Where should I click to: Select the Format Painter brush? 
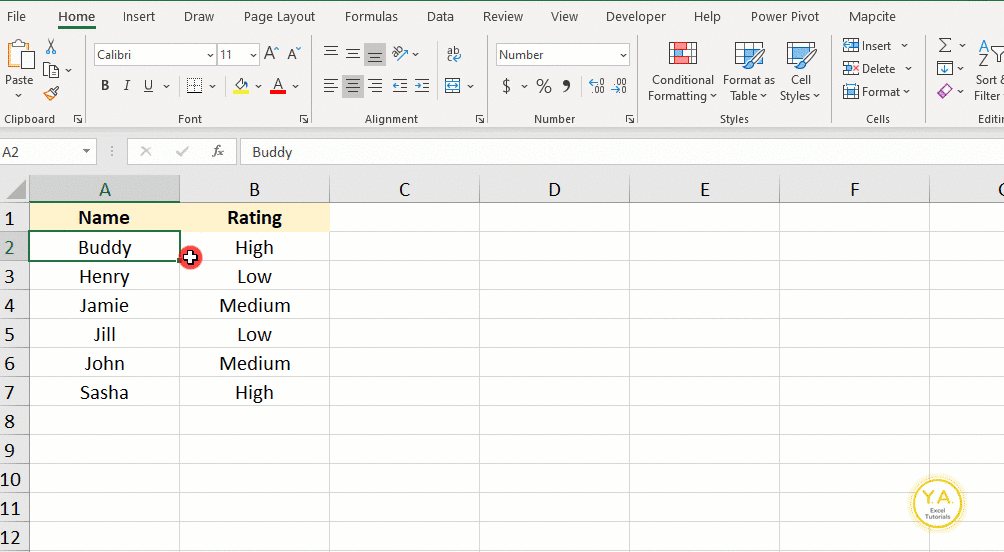point(51,93)
